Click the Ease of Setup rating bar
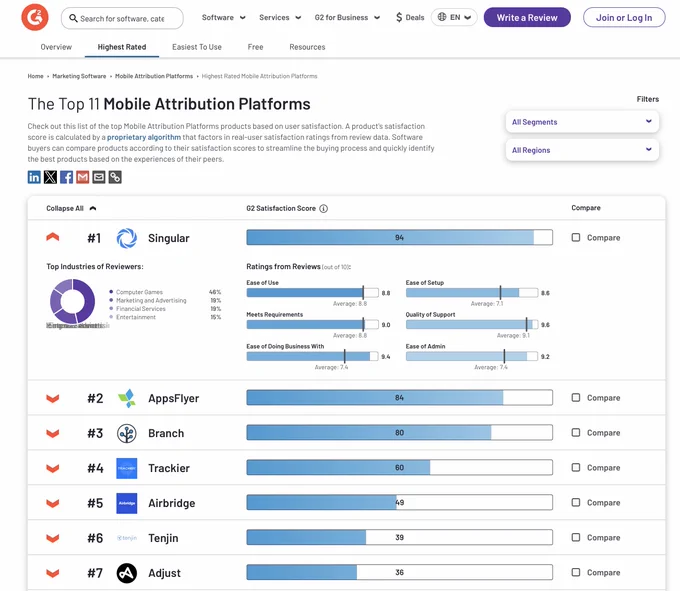The image size is (680, 591). [x=472, y=293]
